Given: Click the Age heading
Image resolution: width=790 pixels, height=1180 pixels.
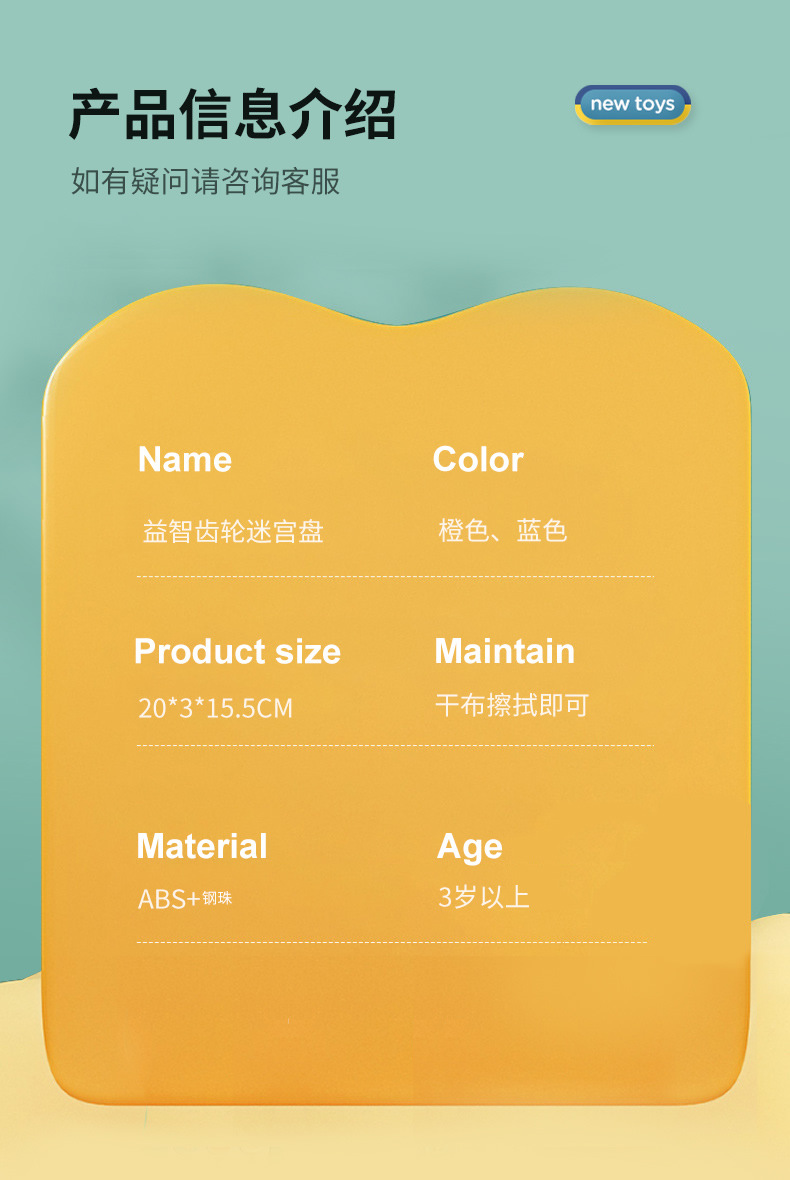Looking at the screenshot, I should tap(469, 847).
